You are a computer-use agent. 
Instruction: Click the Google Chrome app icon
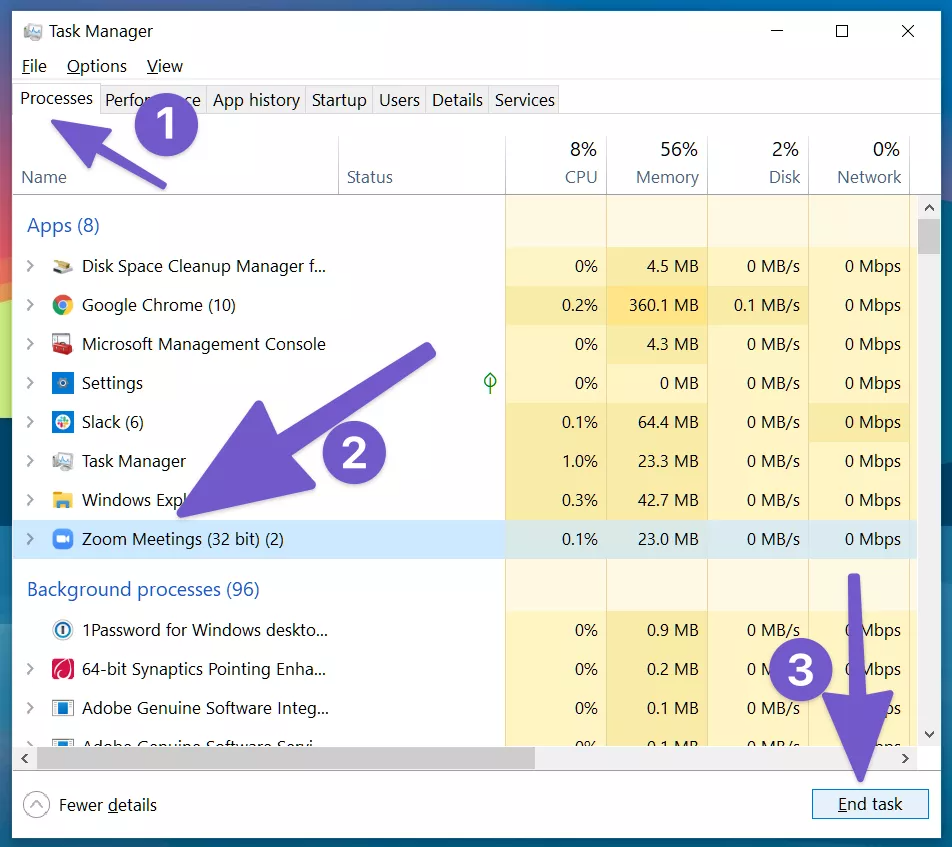pos(63,305)
